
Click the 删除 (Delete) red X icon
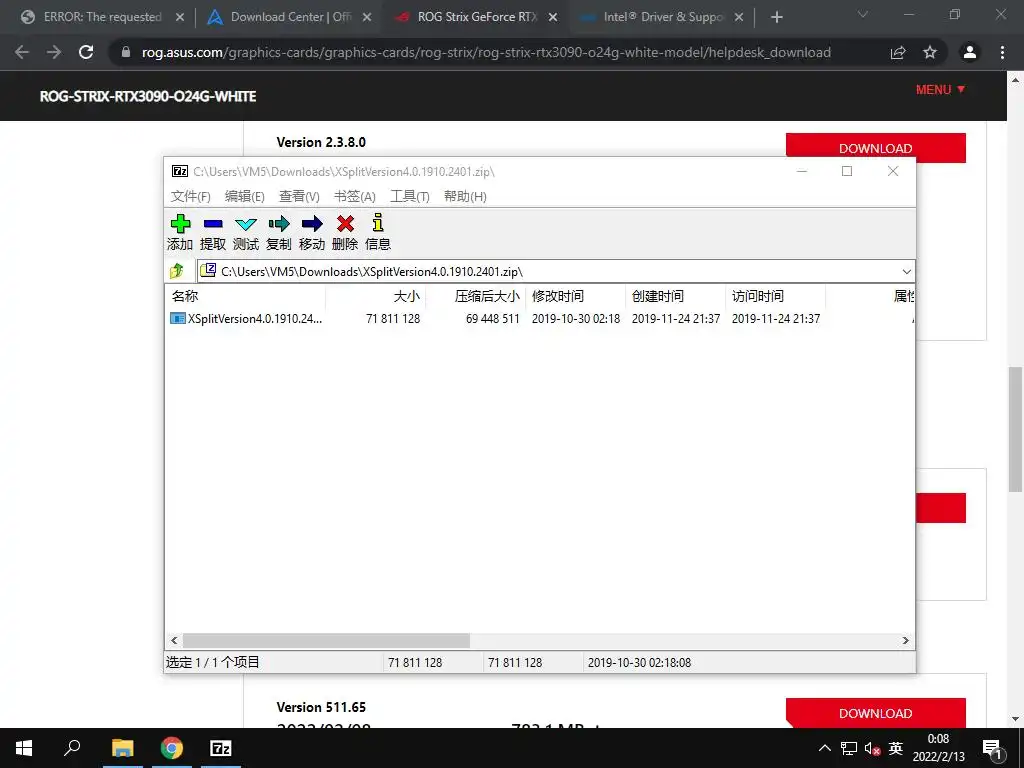click(345, 224)
